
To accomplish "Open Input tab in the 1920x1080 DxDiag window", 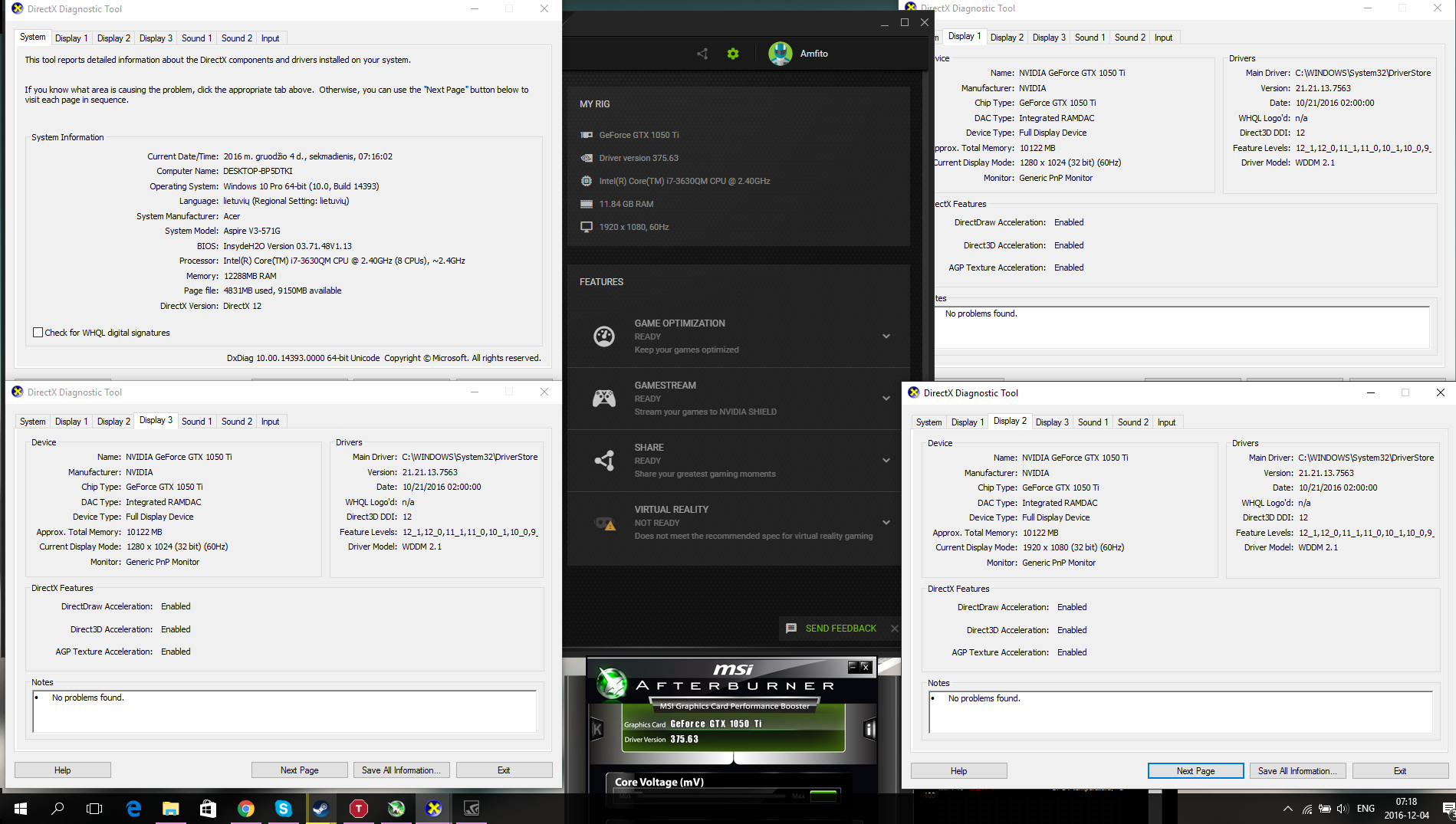I will pos(1167,422).
